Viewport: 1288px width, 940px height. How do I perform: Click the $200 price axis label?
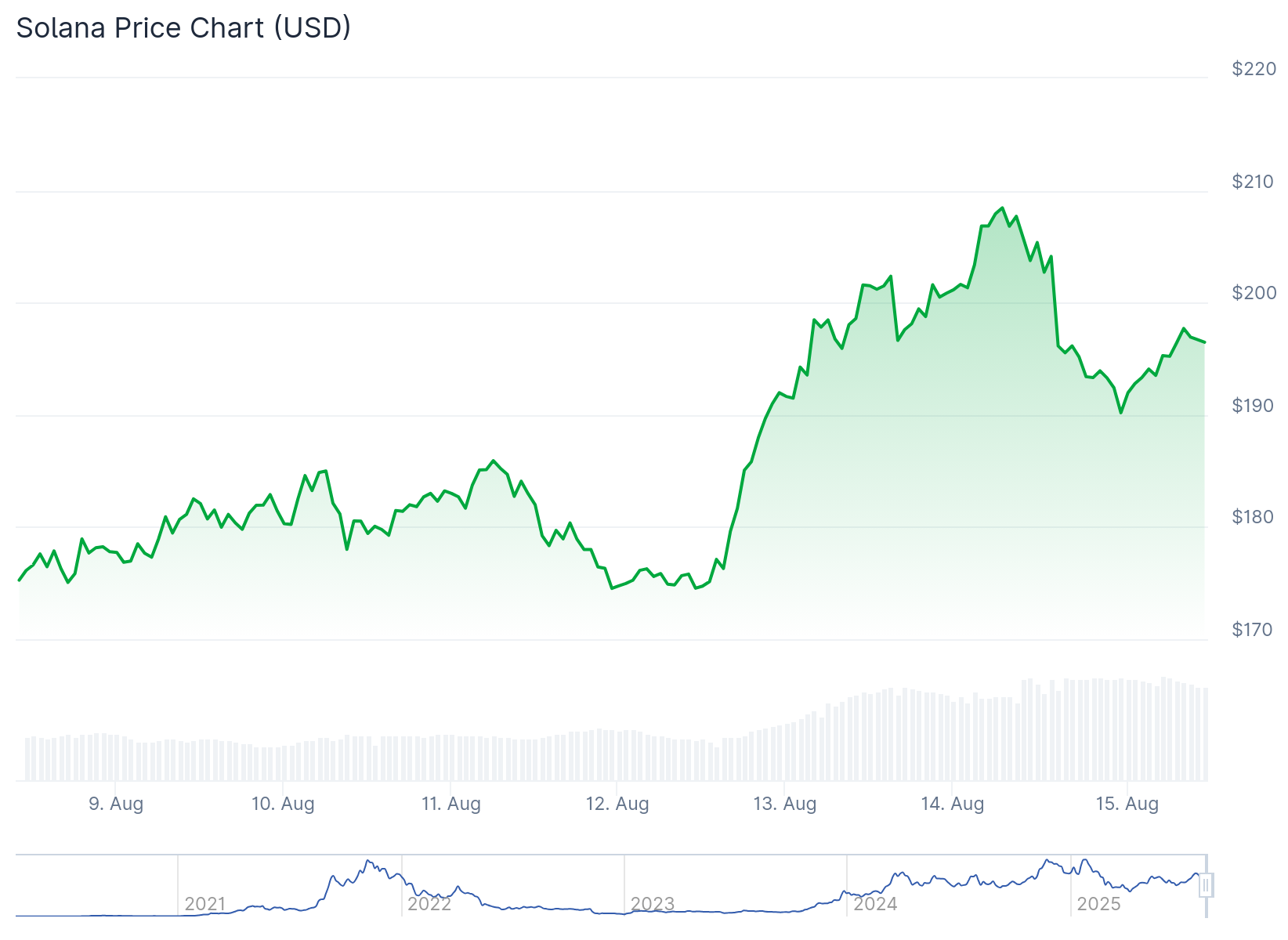point(1254,293)
